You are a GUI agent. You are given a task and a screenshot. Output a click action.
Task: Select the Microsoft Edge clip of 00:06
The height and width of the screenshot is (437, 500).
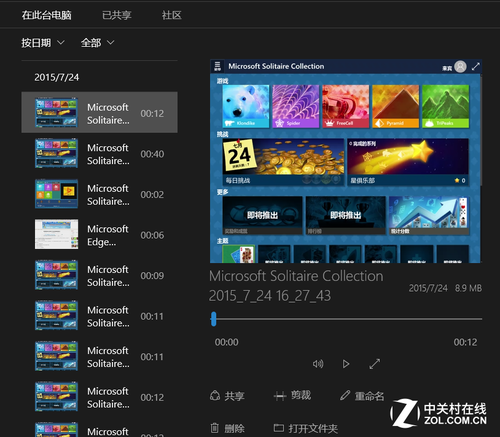coord(99,235)
